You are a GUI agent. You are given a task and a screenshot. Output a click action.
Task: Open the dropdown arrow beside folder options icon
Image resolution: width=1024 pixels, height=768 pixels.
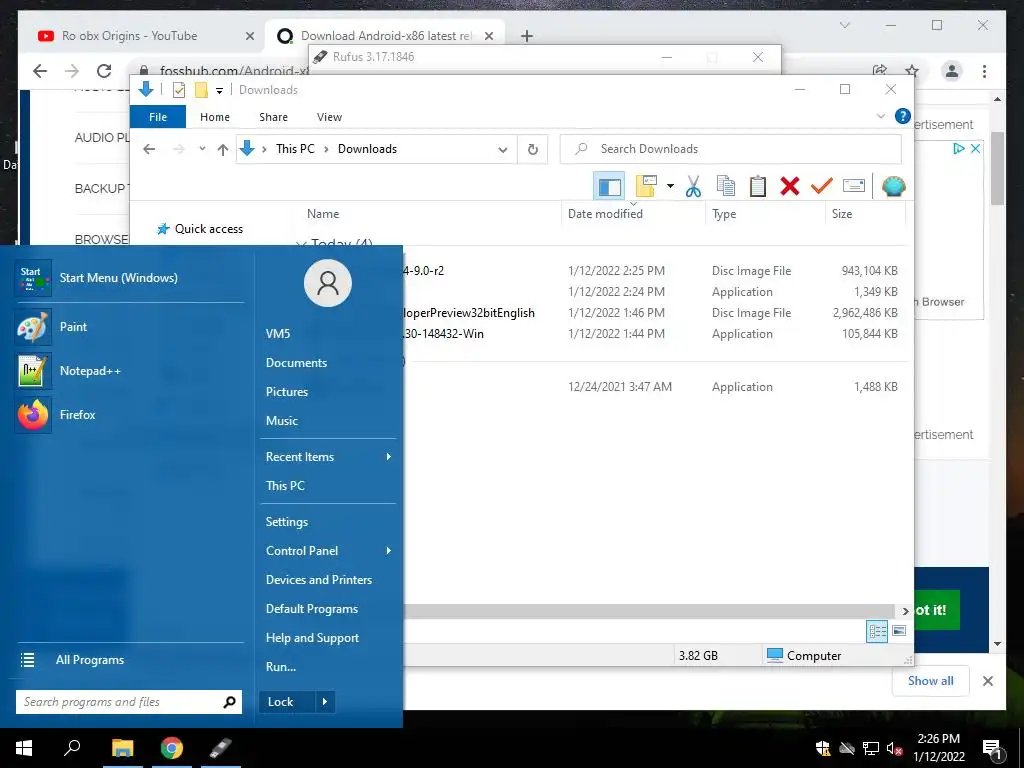click(x=670, y=186)
